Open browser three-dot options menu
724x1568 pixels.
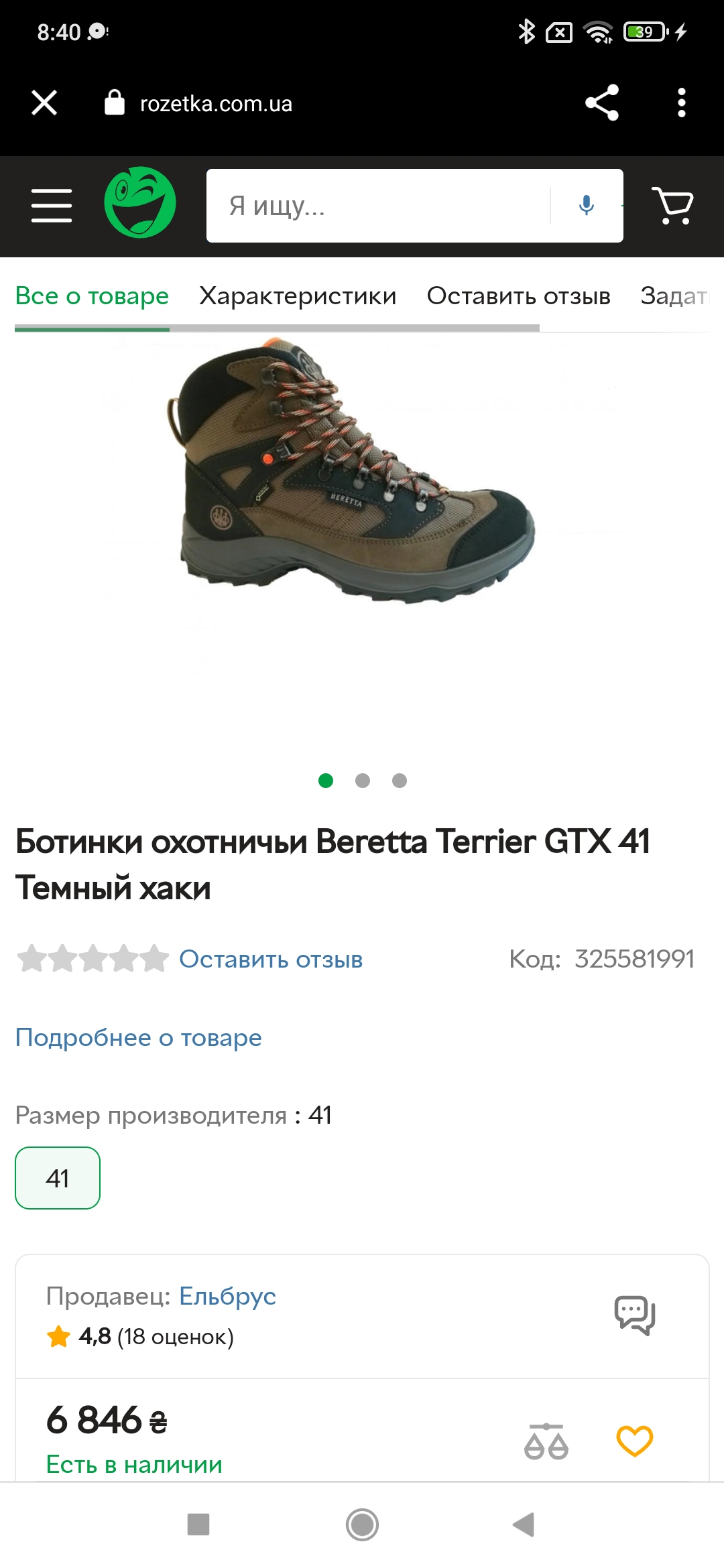click(682, 103)
